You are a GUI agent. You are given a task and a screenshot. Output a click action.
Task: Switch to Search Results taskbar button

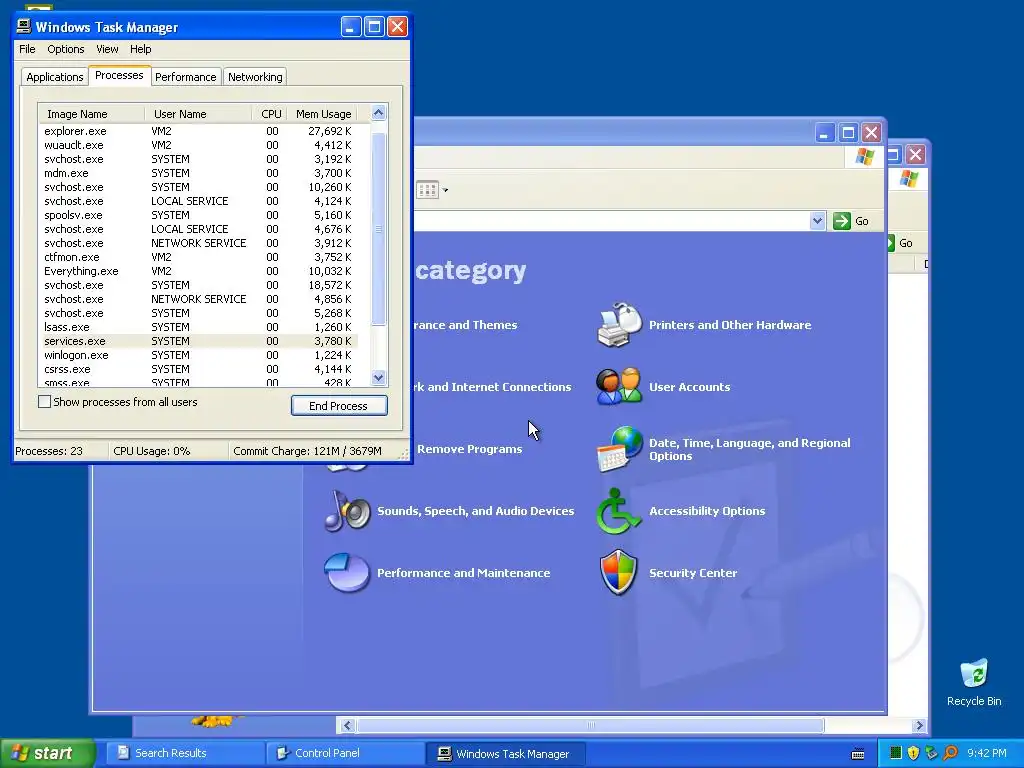(183, 753)
